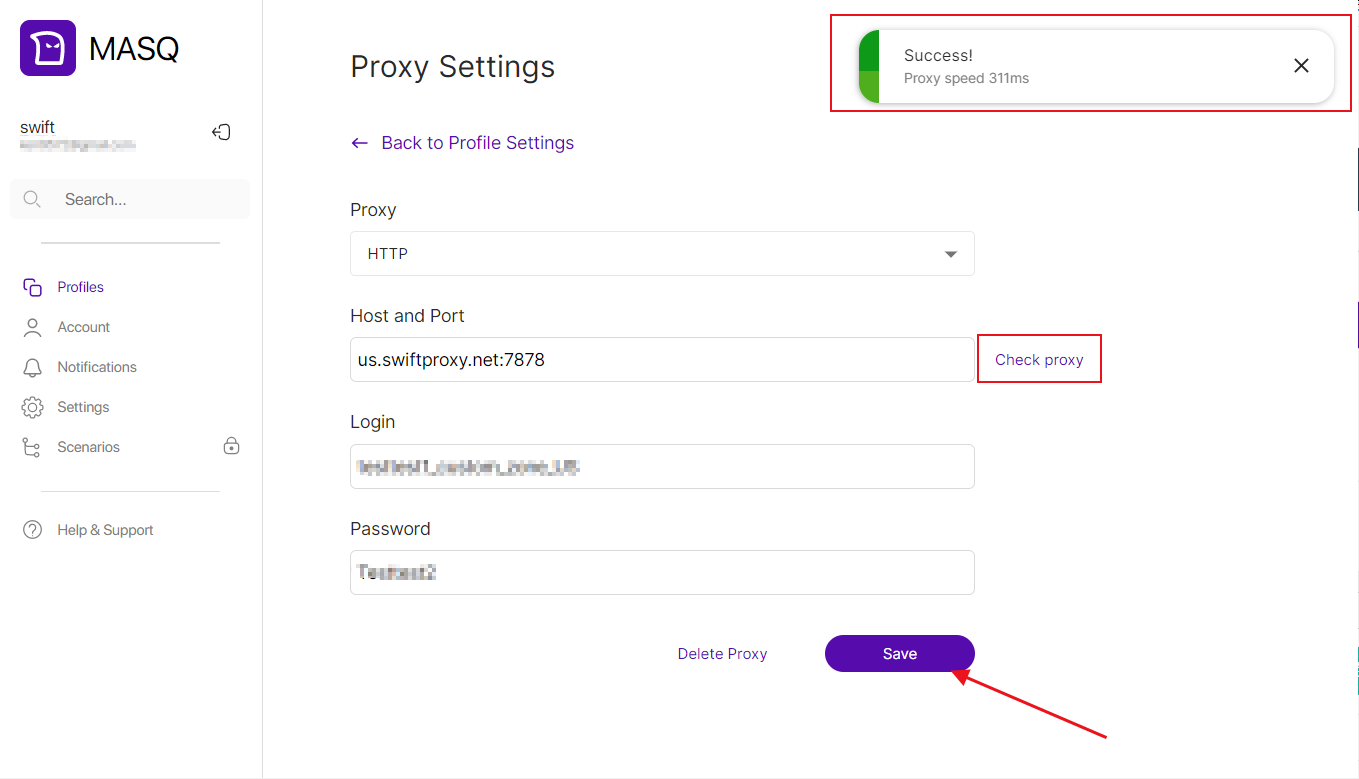This screenshot has width=1359, height=779.
Task: Open the Proxy type HTTP dropdown
Action: [x=662, y=254]
